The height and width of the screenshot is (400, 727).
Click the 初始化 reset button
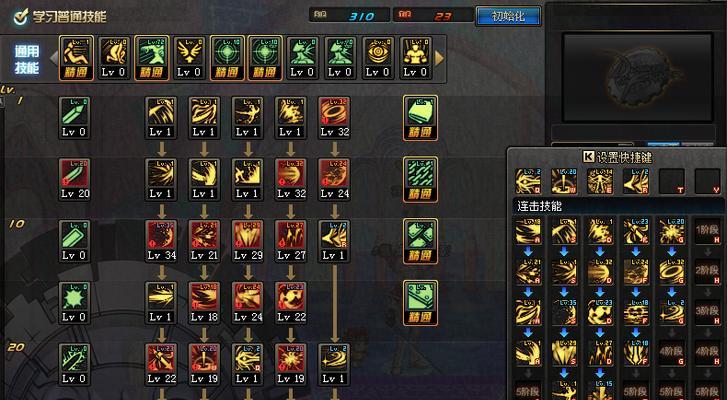click(508, 16)
